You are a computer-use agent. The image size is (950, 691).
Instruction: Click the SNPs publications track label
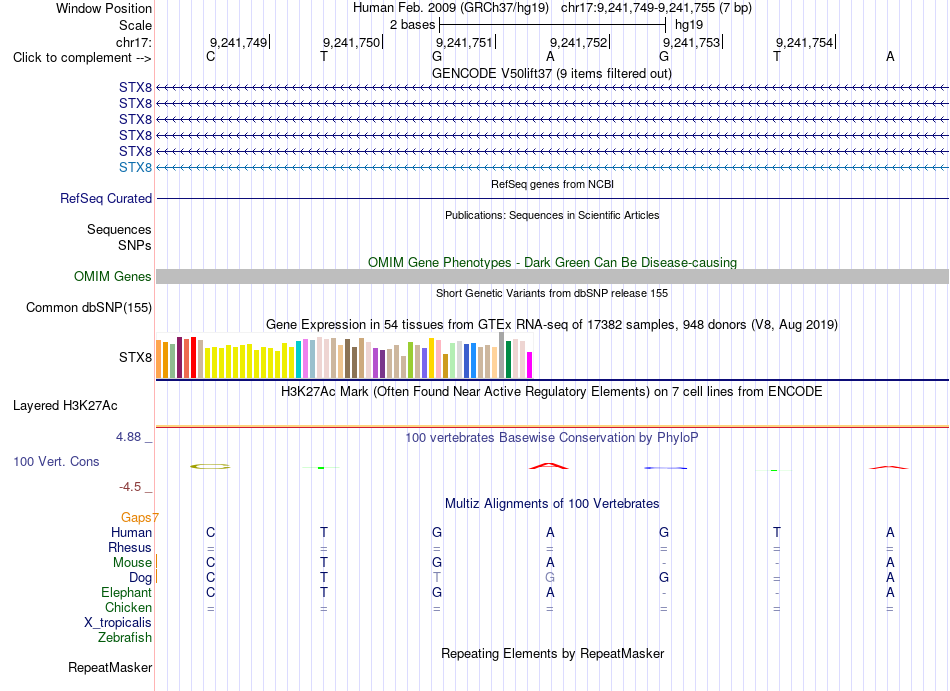point(135,245)
